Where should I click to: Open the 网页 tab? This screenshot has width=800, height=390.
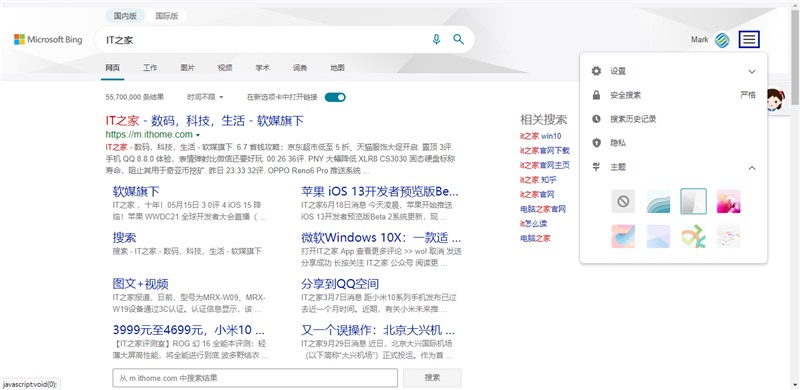click(112, 67)
